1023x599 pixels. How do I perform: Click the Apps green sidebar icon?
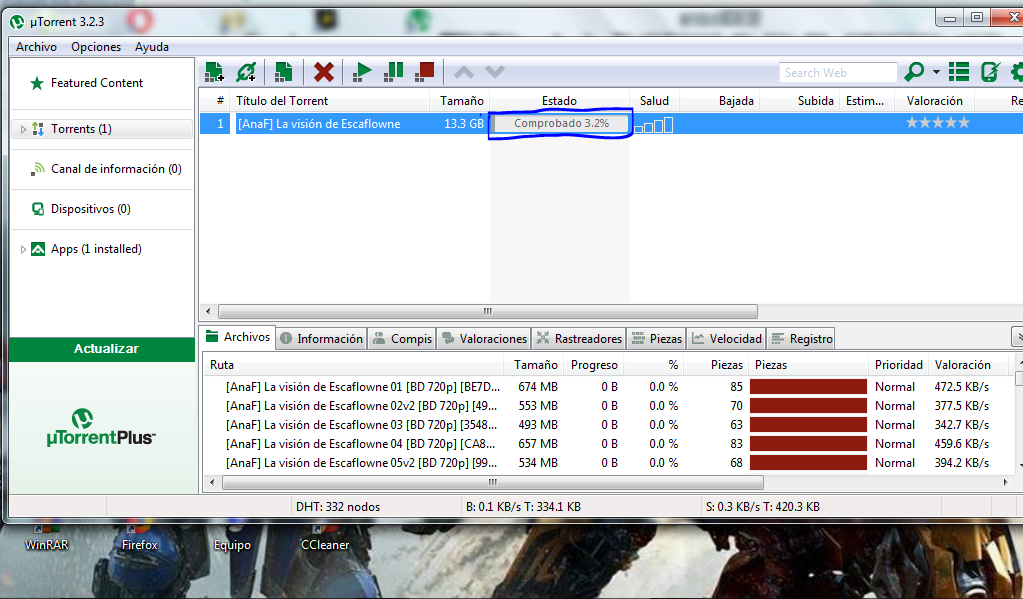(38, 249)
